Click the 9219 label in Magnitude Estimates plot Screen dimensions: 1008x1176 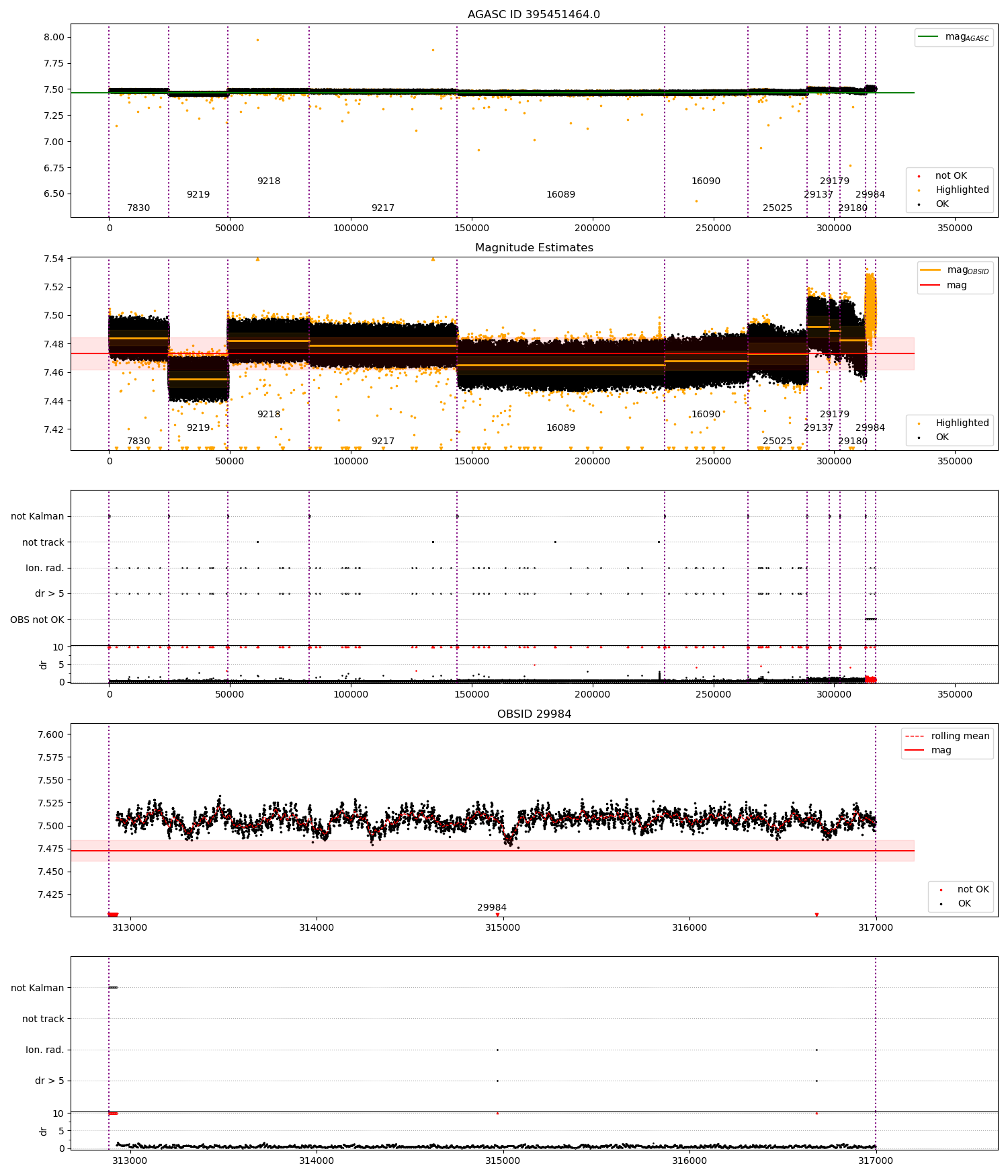(198, 428)
